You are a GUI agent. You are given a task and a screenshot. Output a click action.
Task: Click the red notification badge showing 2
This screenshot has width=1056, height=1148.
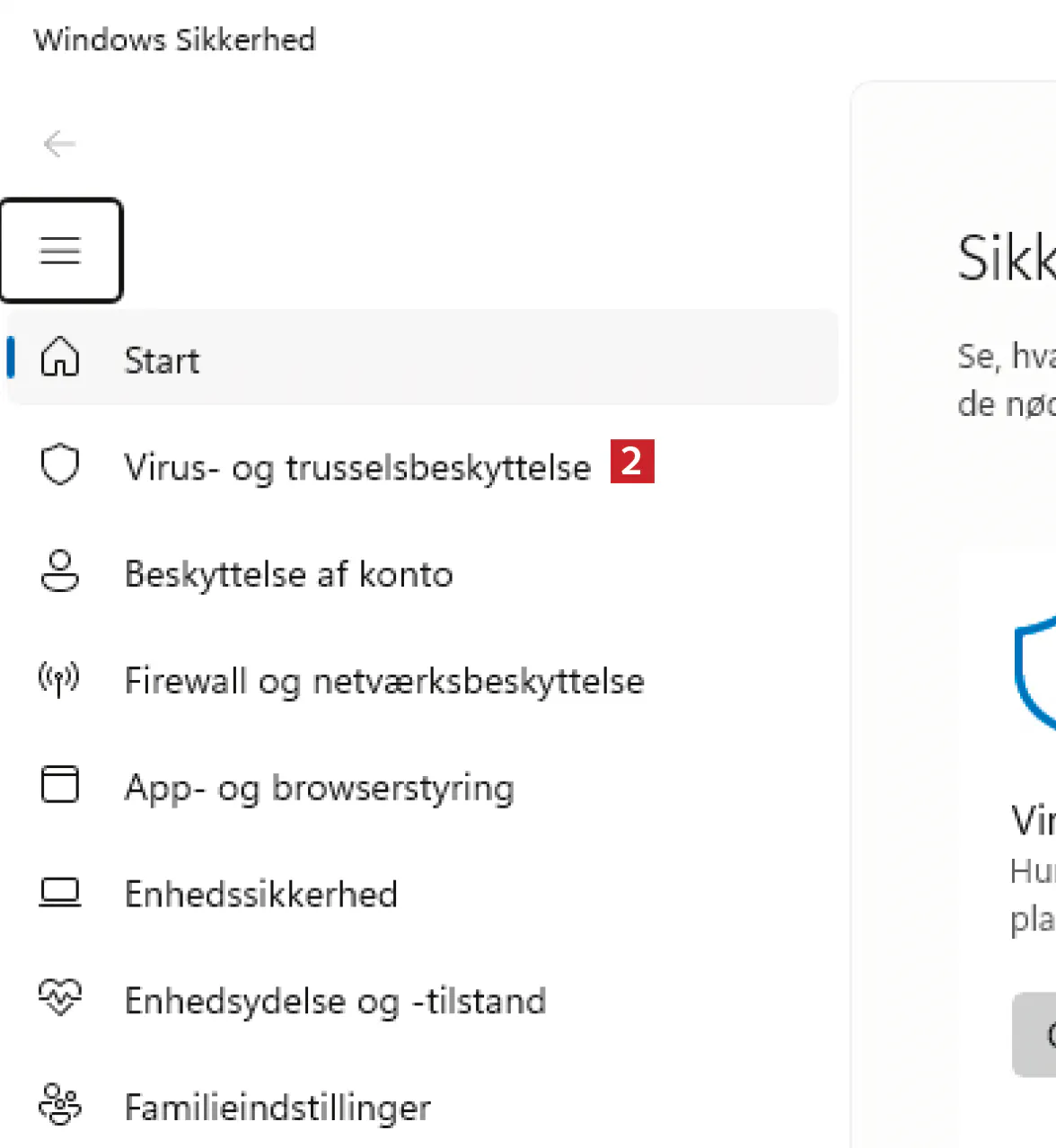(632, 462)
